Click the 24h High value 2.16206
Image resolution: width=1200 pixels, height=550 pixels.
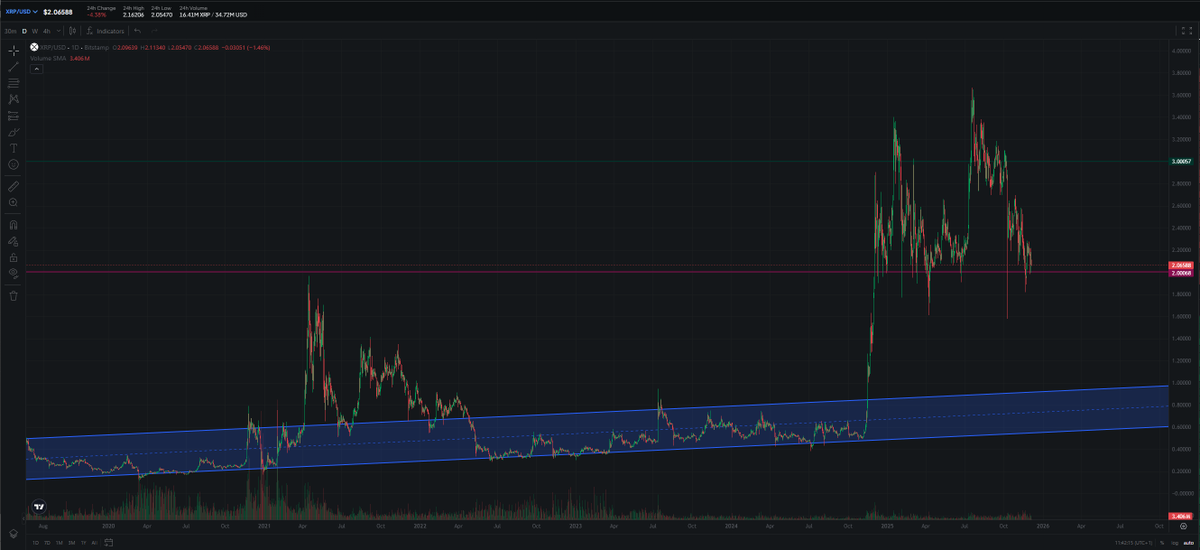pyautogui.click(x=133, y=15)
